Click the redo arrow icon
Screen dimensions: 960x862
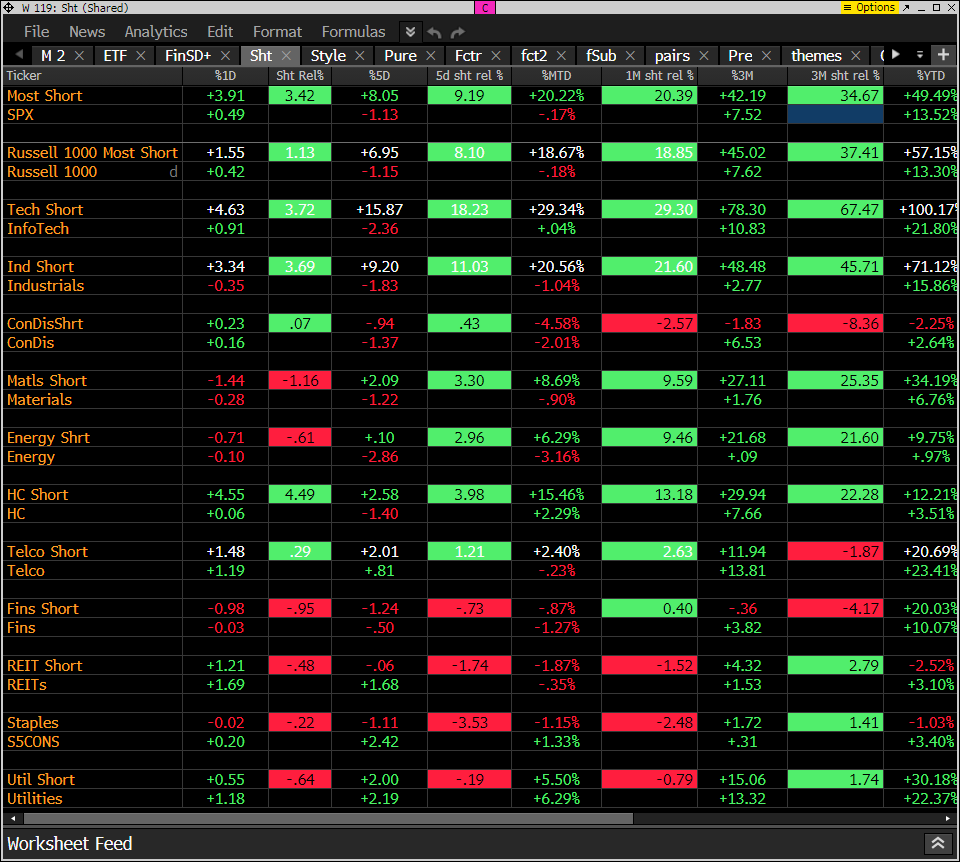click(x=457, y=32)
